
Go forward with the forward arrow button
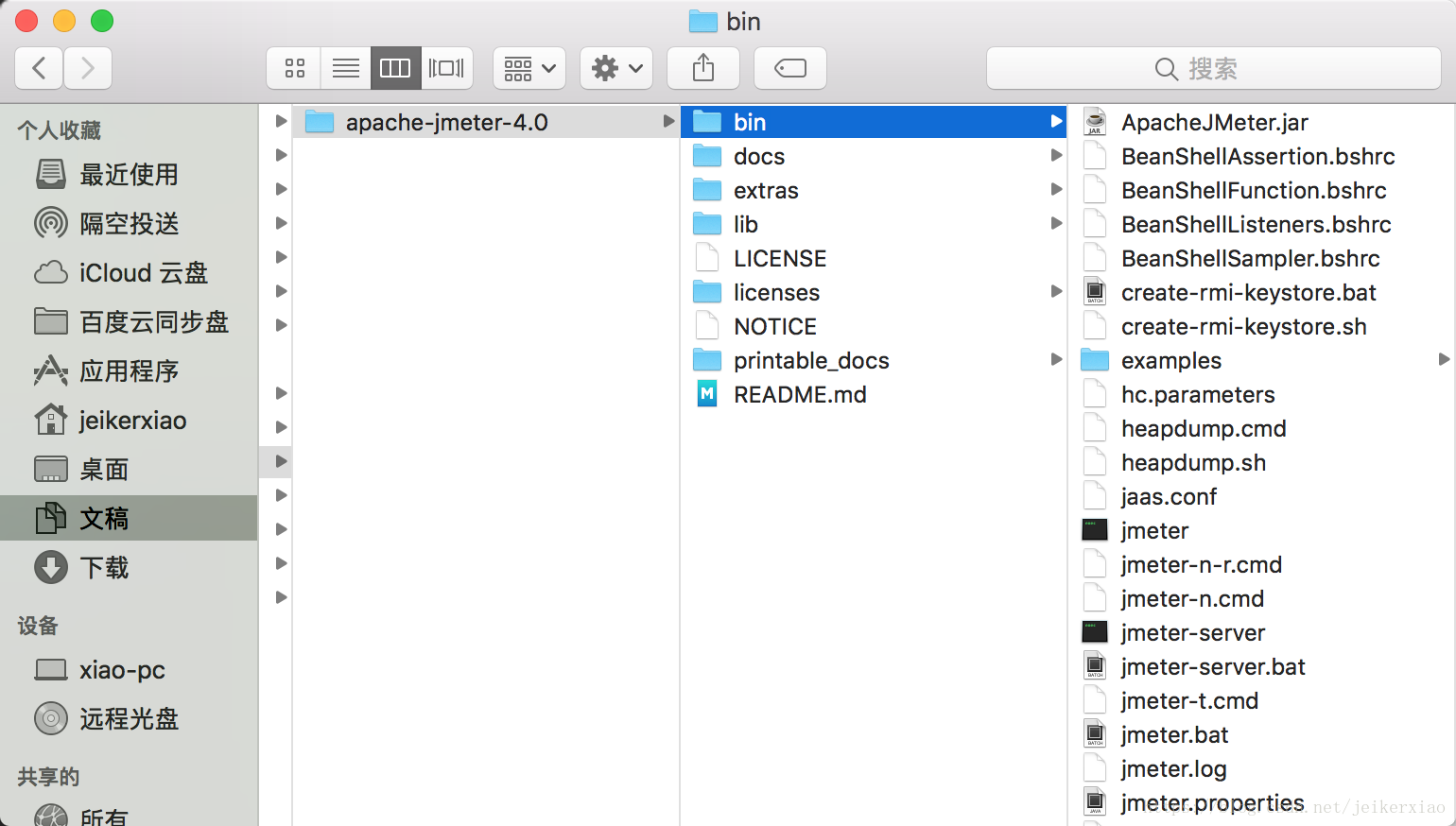(x=88, y=68)
